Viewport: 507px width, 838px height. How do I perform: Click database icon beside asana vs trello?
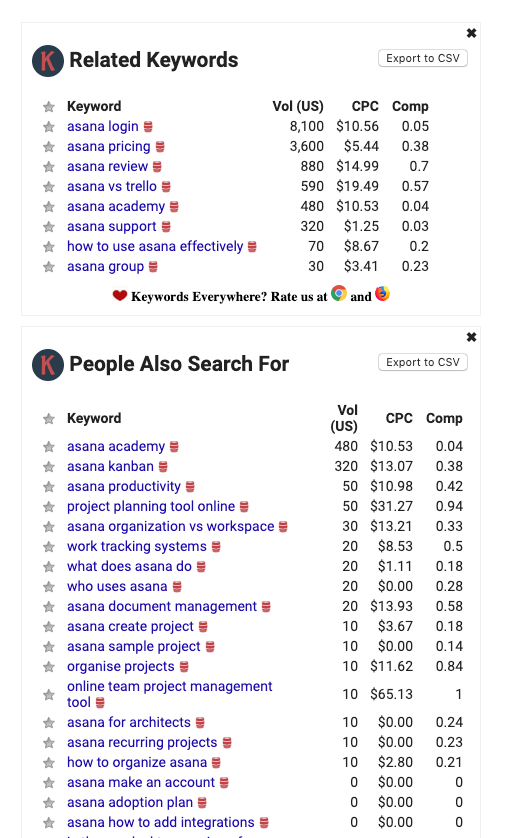point(166,187)
